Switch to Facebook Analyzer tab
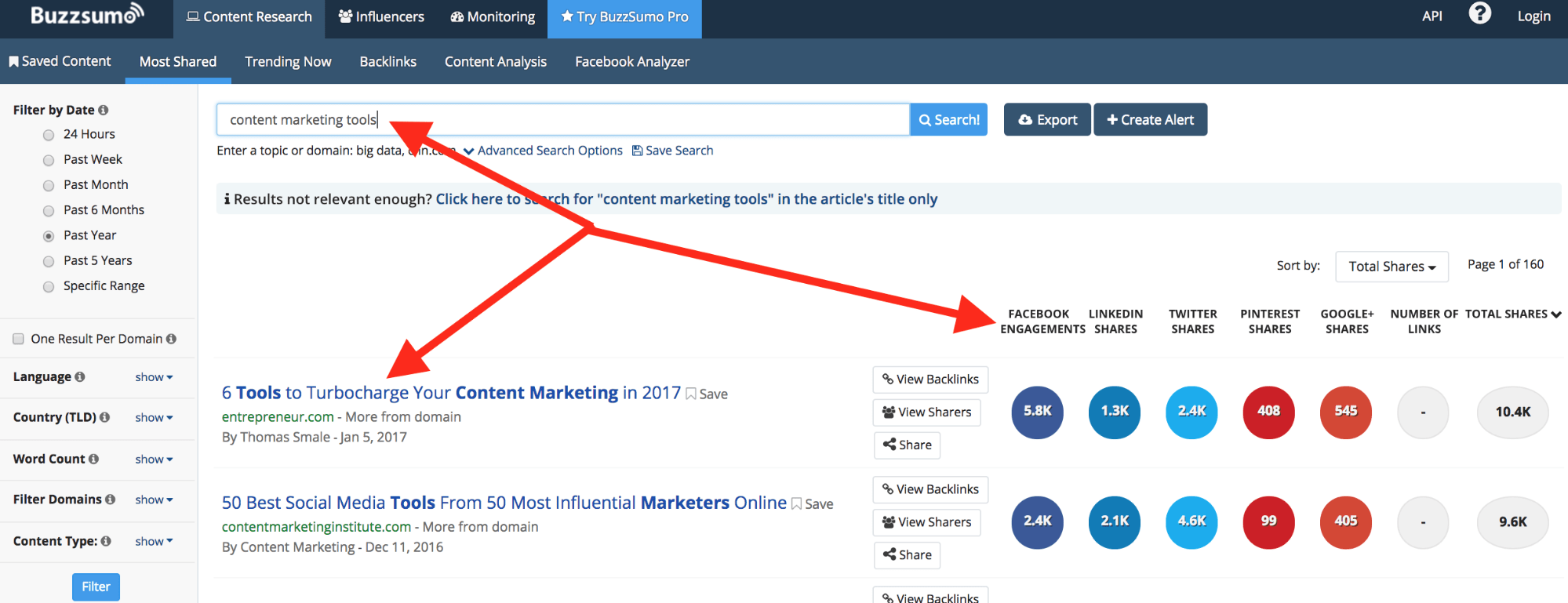This screenshot has width=1568, height=603. [632, 61]
